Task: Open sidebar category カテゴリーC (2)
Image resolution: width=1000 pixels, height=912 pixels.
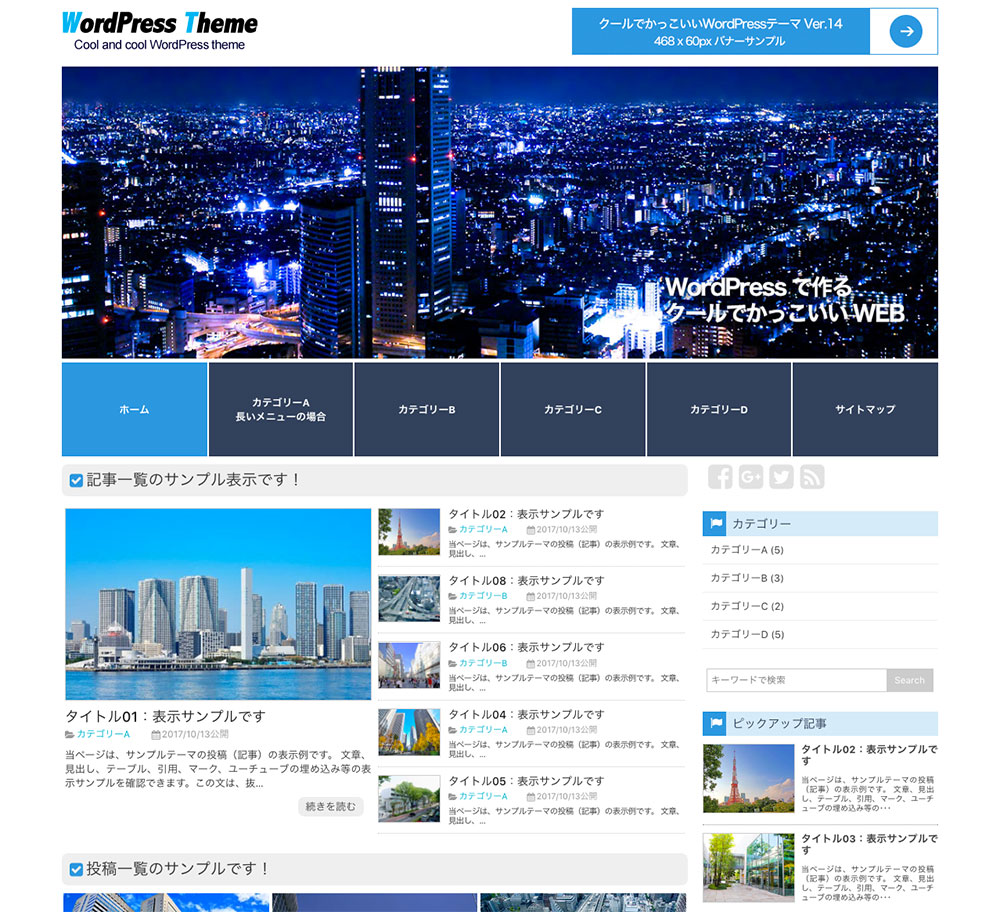Action: click(747, 606)
